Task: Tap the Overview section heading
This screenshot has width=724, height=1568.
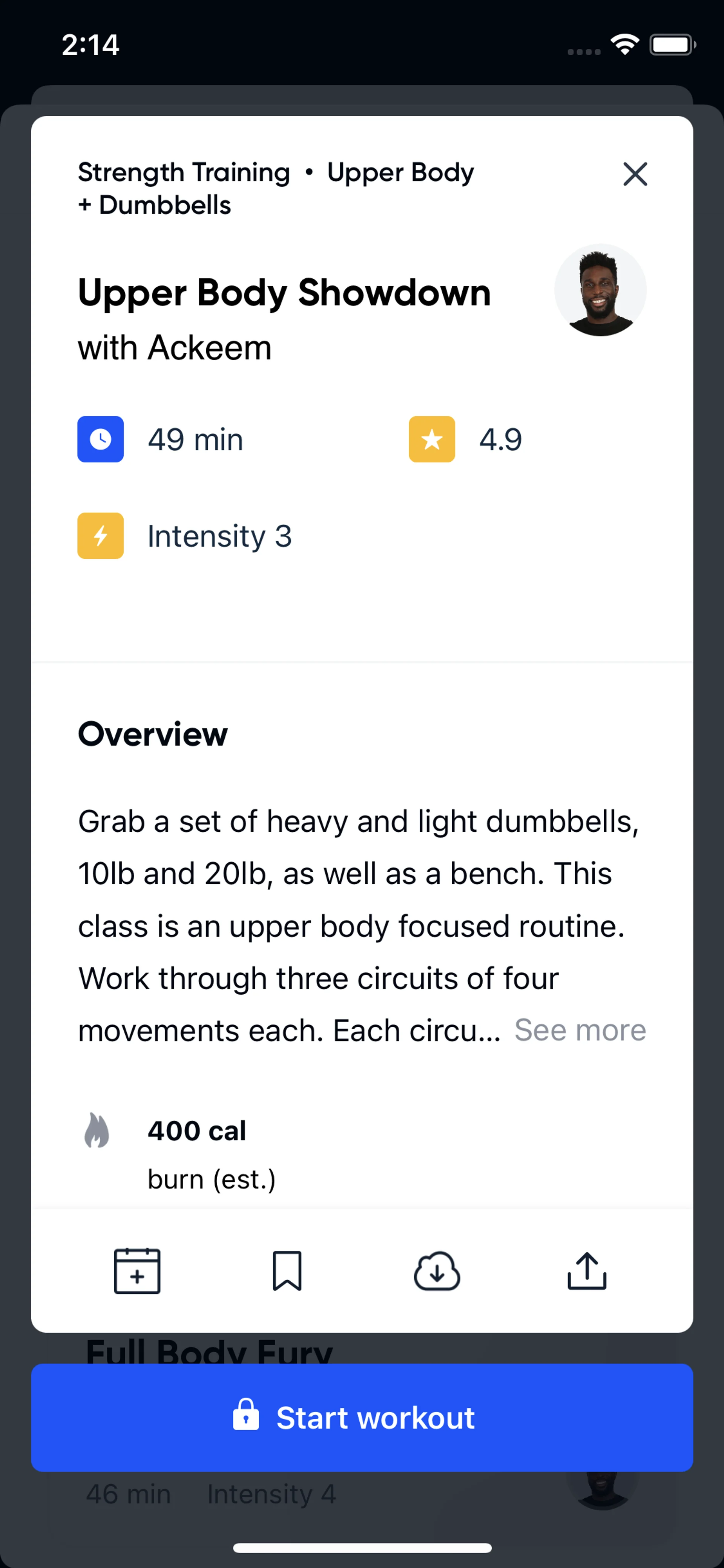Action: pos(153,734)
